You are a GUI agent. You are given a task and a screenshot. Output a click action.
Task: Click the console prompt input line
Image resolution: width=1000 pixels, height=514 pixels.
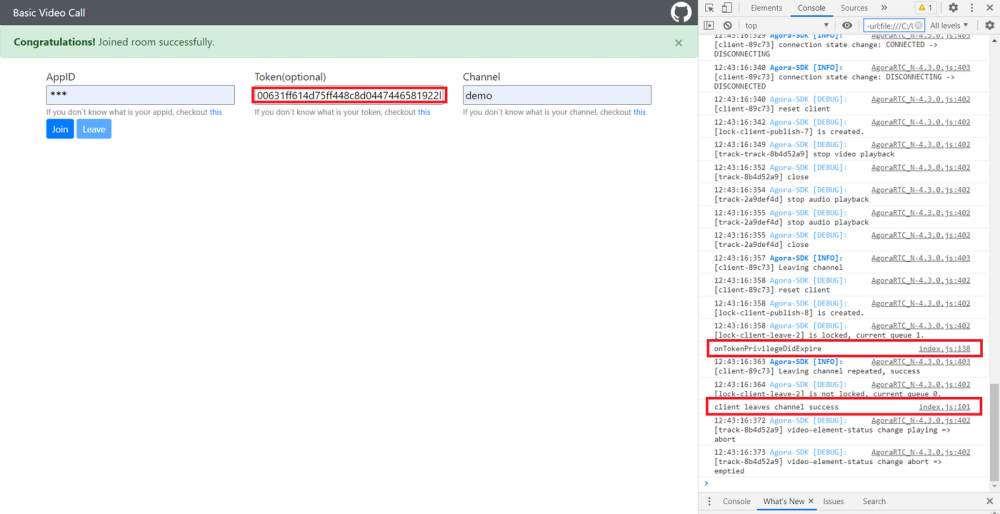(x=845, y=483)
